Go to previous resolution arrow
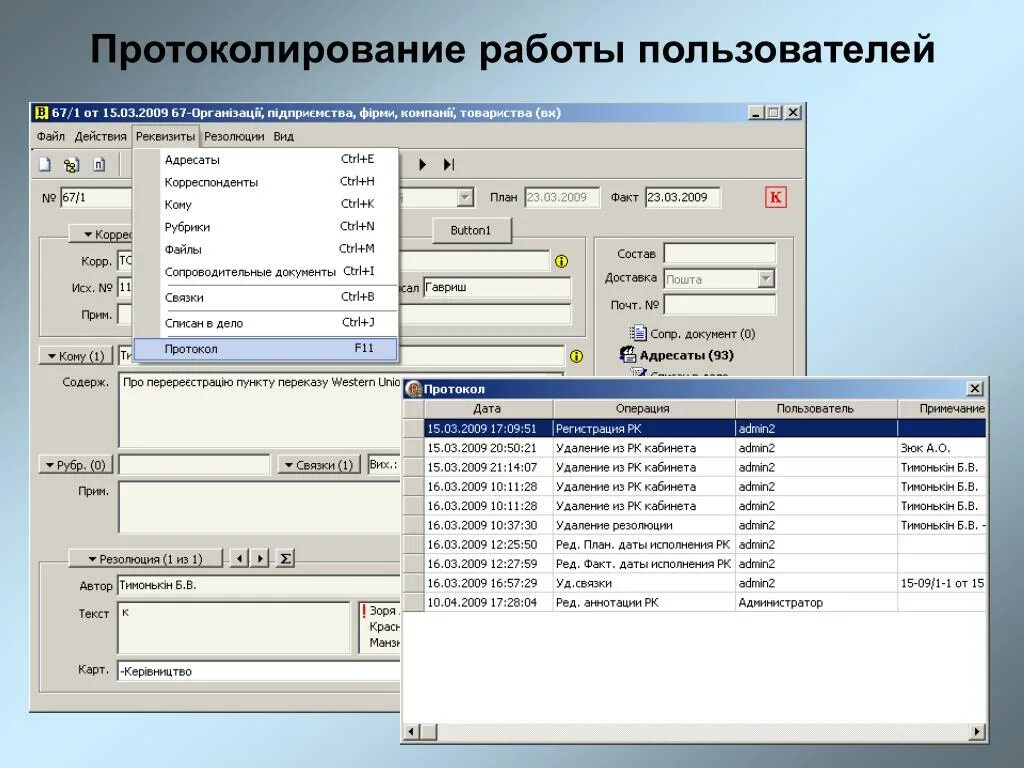Image resolution: width=1024 pixels, height=768 pixels. click(x=240, y=558)
